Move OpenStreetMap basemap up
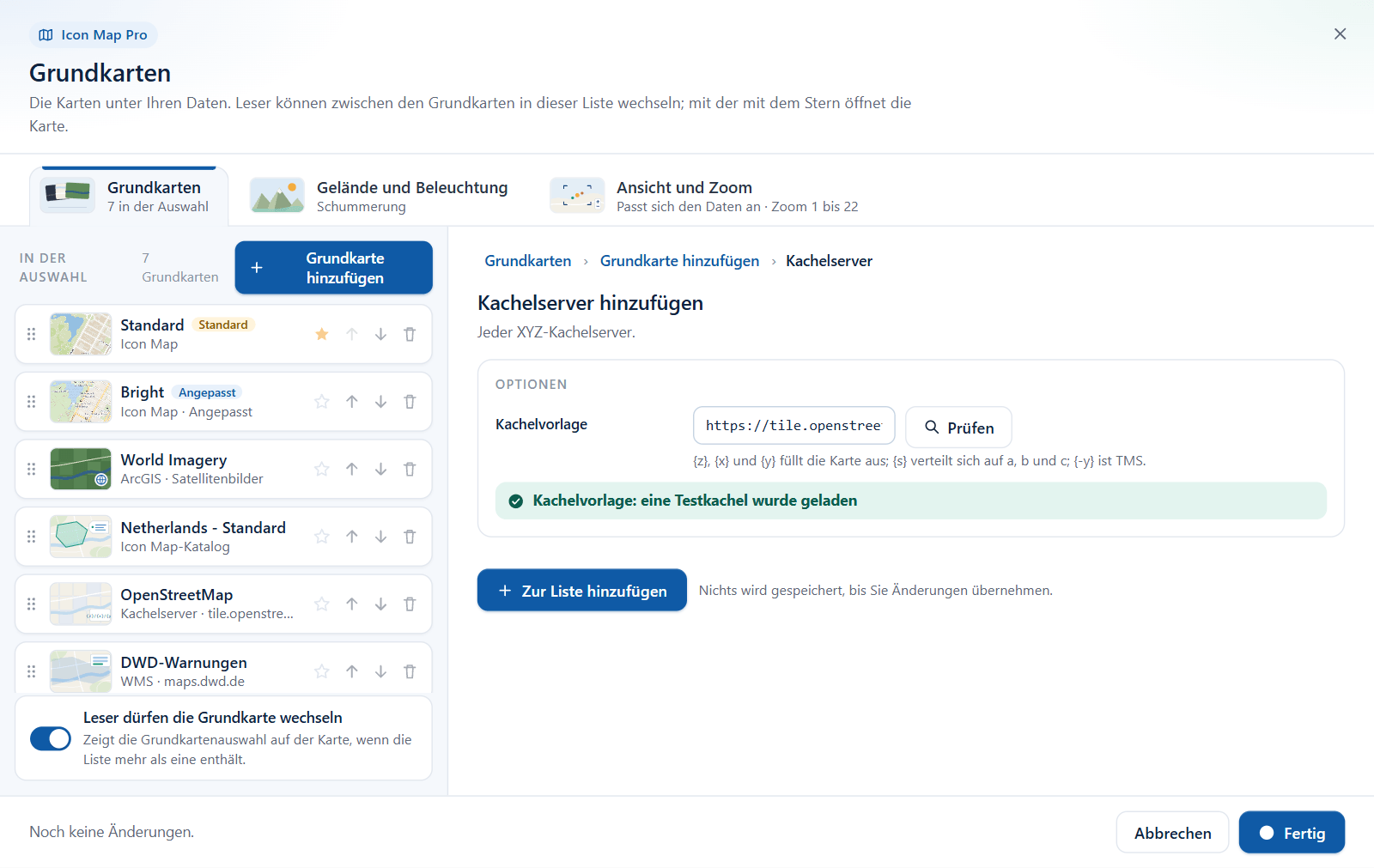 [352, 604]
